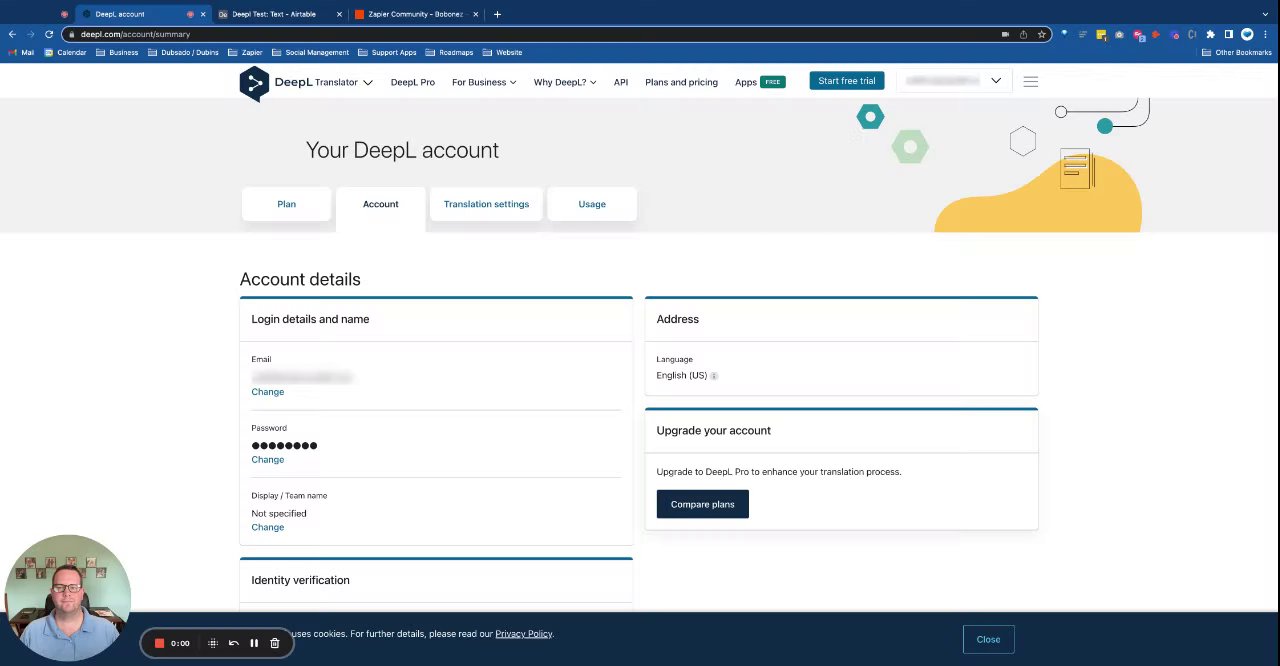The height and width of the screenshot is (666, 1280).
Task: Open the Translation settings tab
Action: coord(486,204)
